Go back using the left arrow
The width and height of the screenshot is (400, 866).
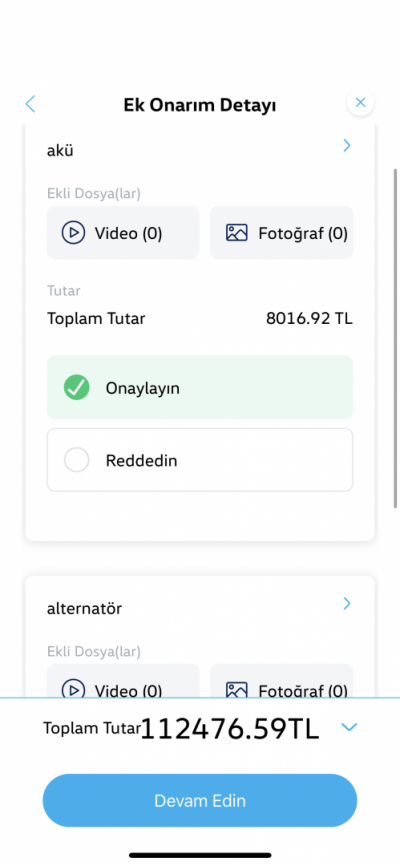(x=30, y=104)
